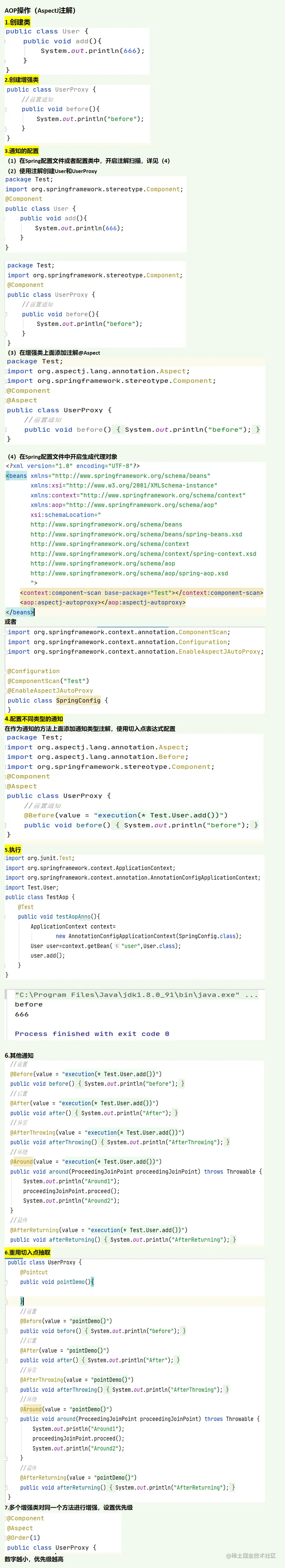Image resolution: width=285 pixels, height=1568 pixels.
Task: Click the '@AfterThrowing(value = "execution' annotation line
Action: 97,1133
